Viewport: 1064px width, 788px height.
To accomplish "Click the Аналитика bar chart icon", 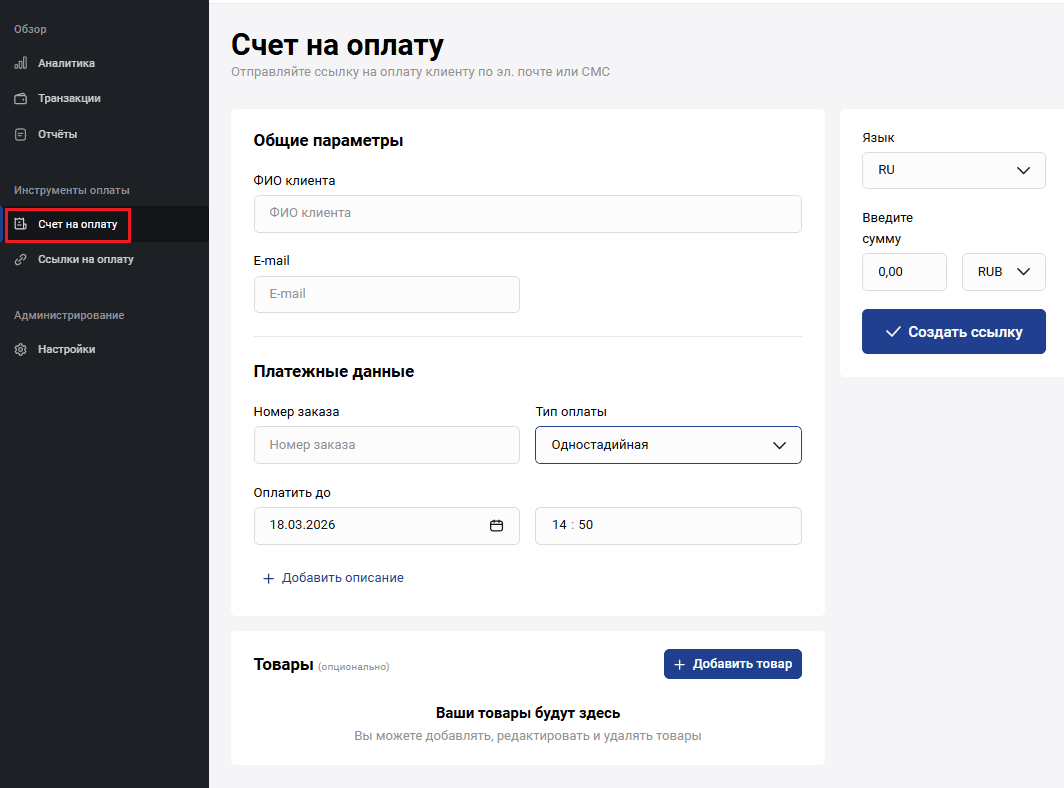I will click(20, 63).
